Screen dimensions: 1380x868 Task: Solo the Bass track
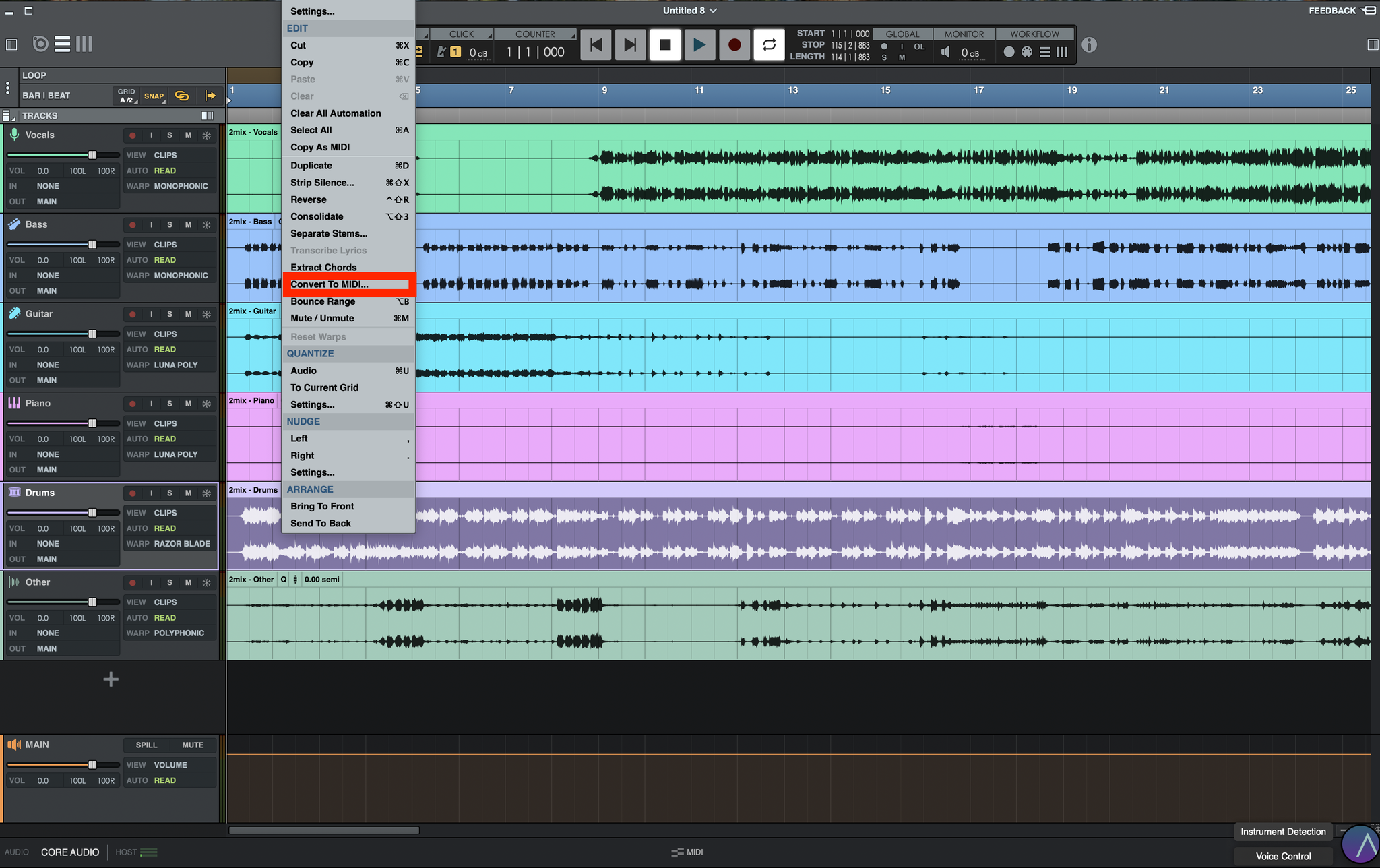click(170, 225)
